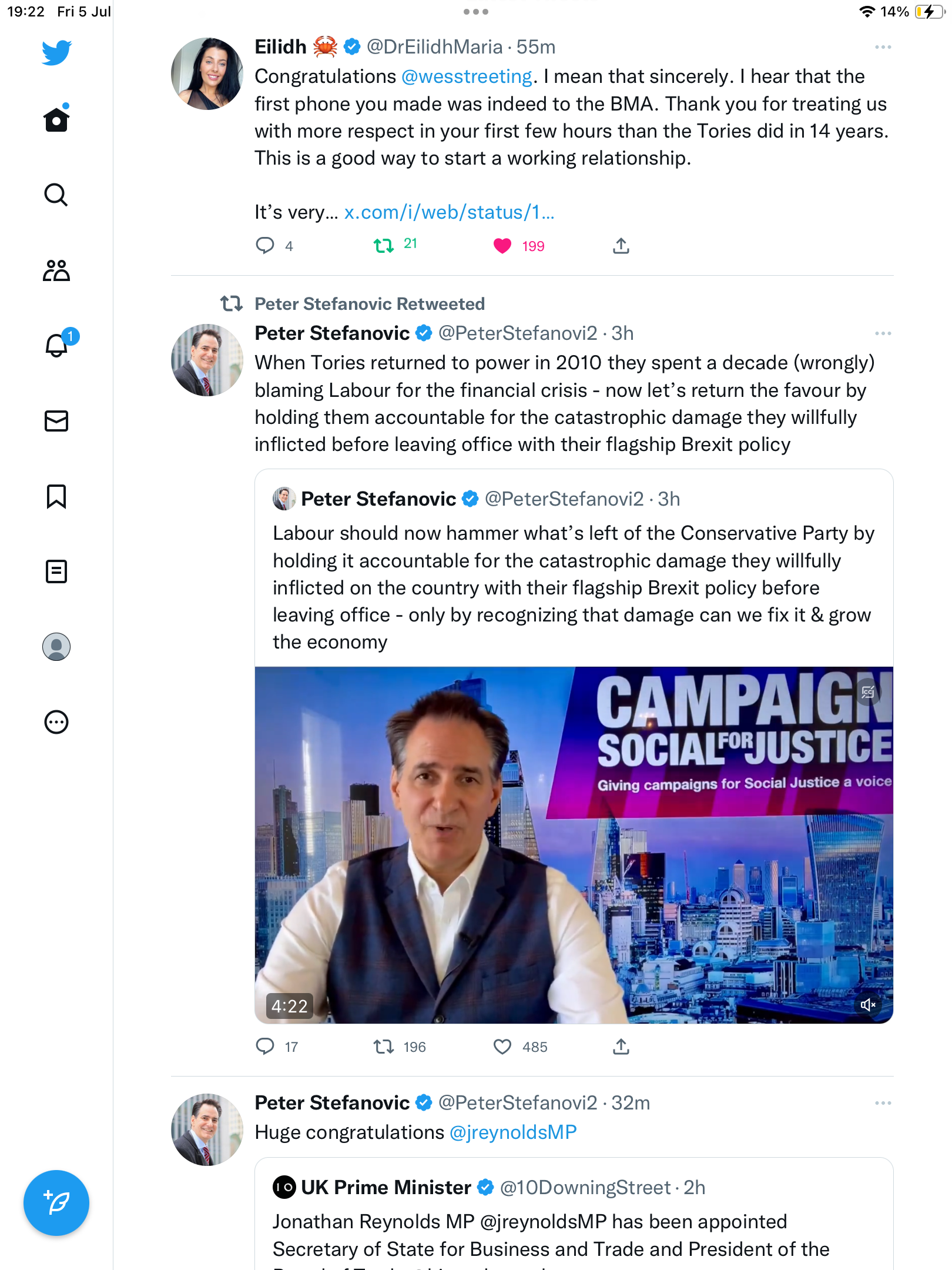Open the Profile avatar icon in sidebar

click(x=56, y=647)
